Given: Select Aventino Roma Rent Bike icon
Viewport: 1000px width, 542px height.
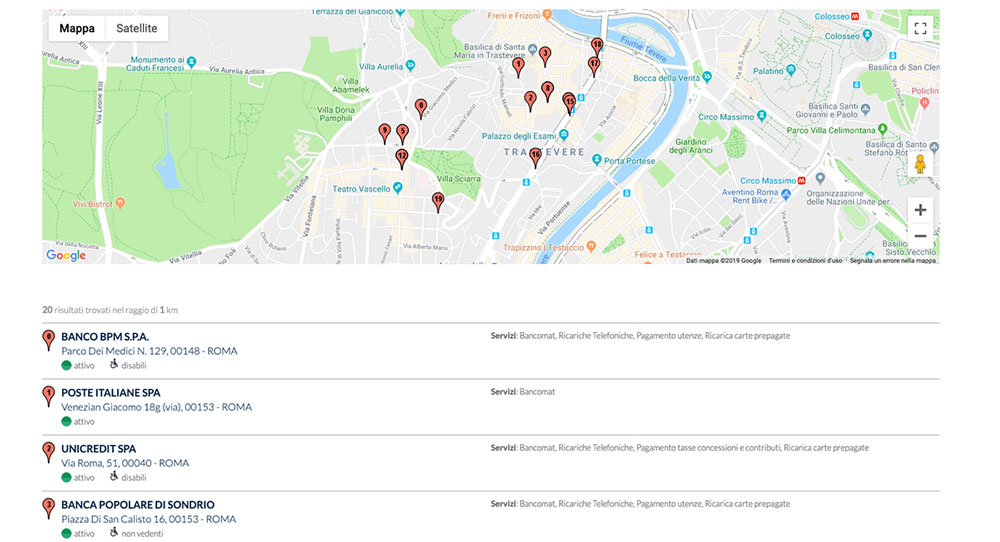Looking at the screenshot, I should (x=786, y=195).
